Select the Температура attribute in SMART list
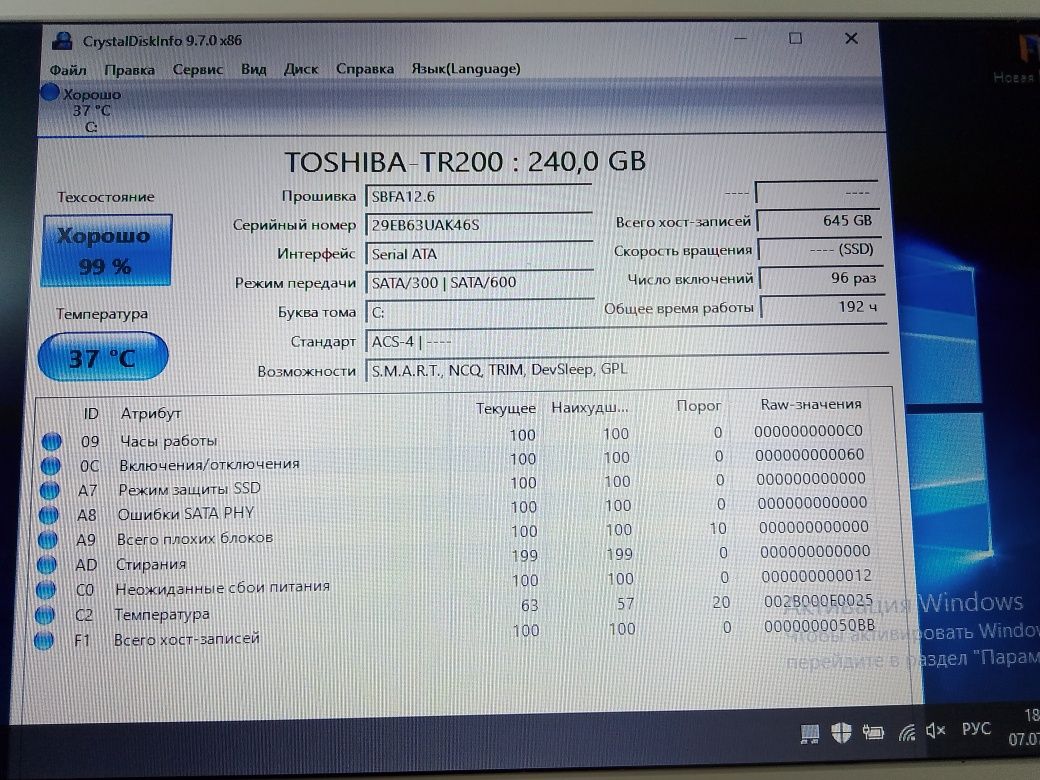The width and height of the screenshot is (1040, 780). (x=162, y=615)
